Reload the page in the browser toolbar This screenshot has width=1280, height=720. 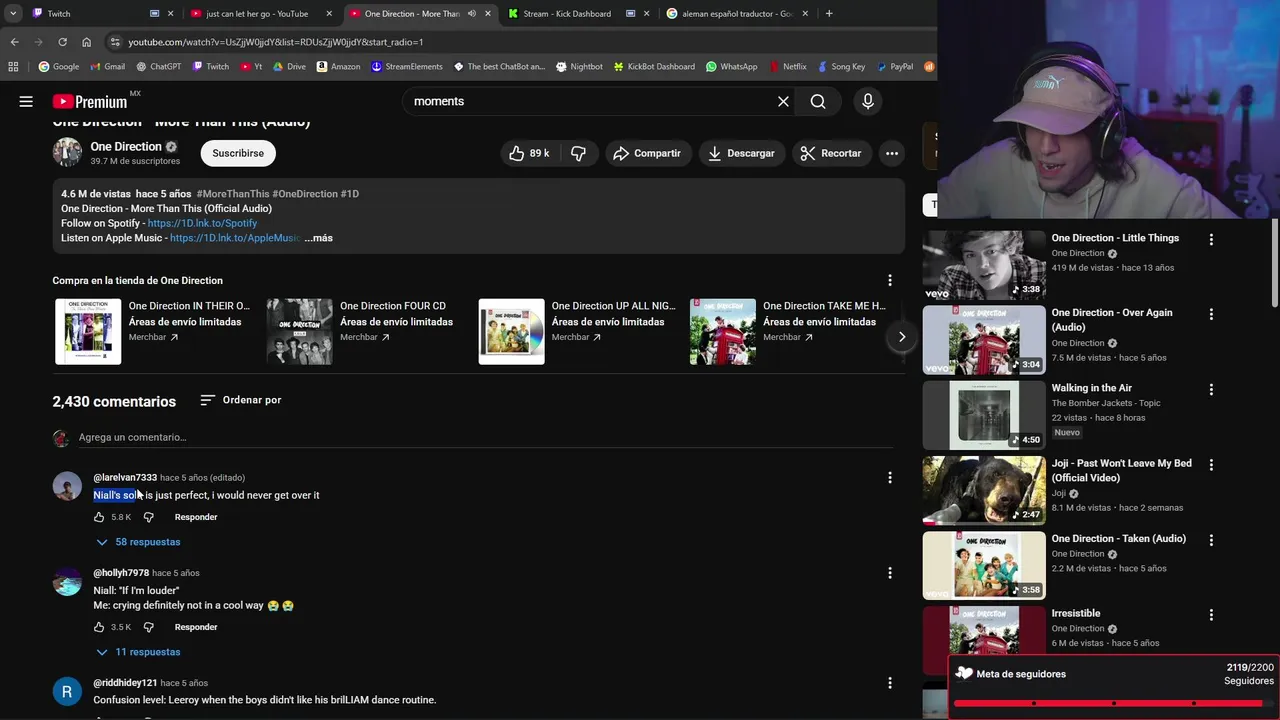coord(62,42)
